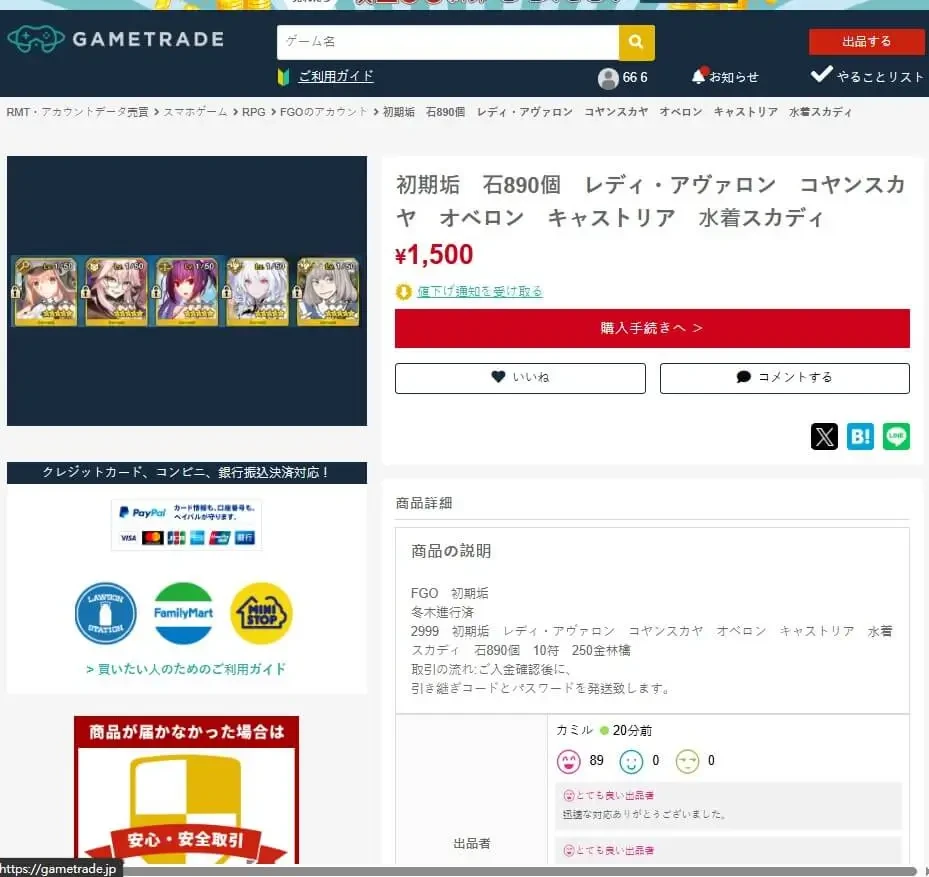929x877 pixels.
Task: Open the やることリスト checkmark
Action: 821,74
